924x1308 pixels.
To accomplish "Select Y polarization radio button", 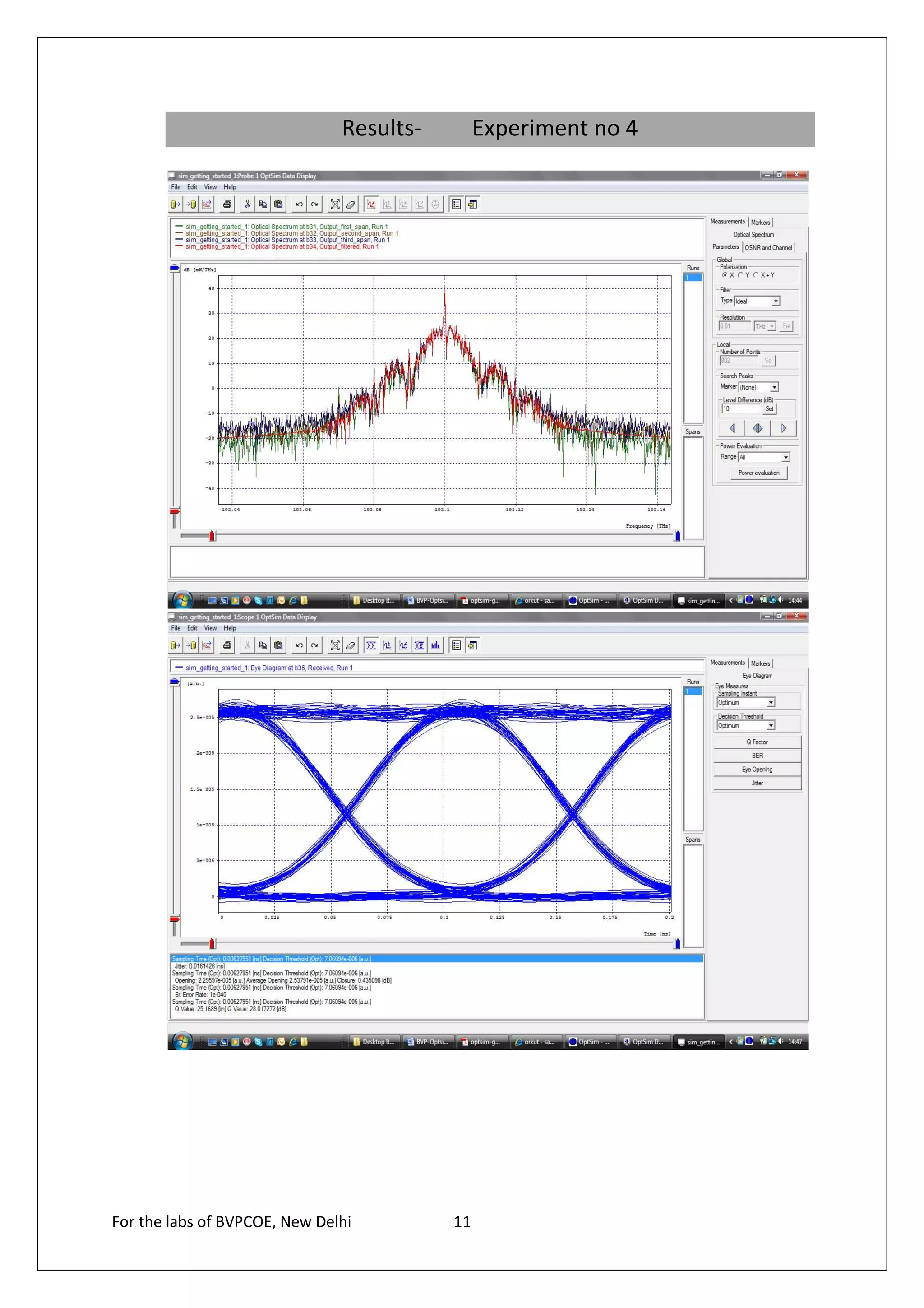I will coord(741,274).
